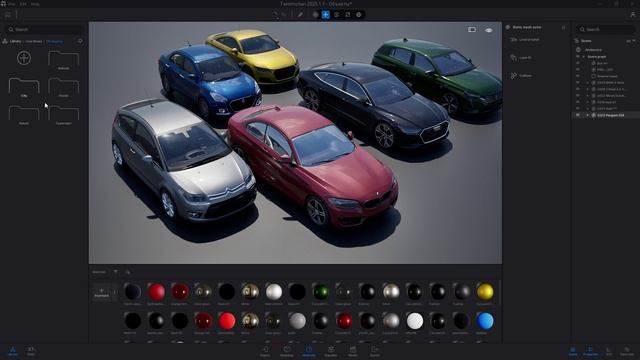The width and height of the screenshot is (640, 360).
Task: Toggle visibility of 2023 Peugeot 308
Action: click(578, 116)
